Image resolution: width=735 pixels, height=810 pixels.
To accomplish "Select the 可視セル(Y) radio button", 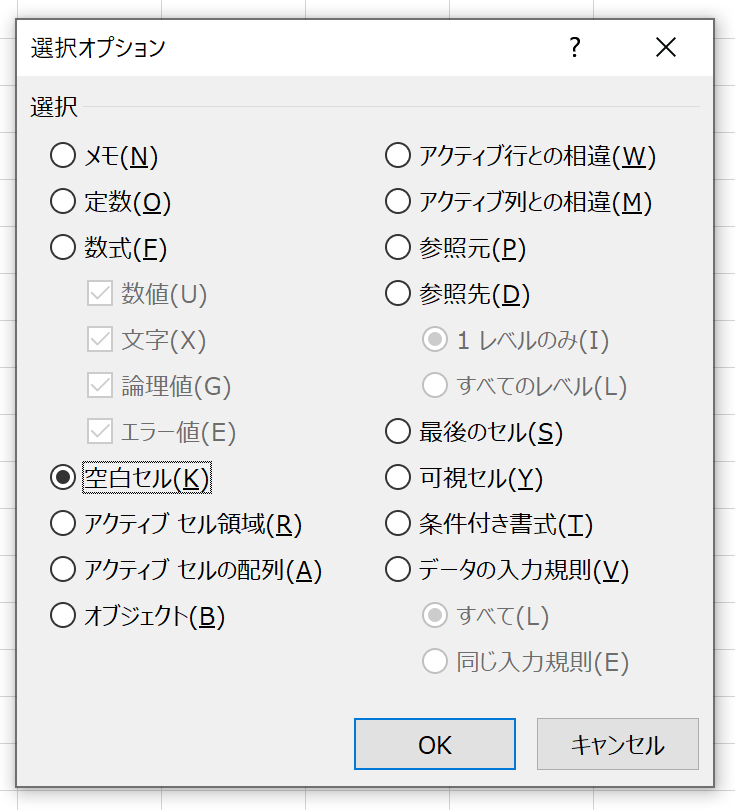I will pyautogui.click(x=398, y=478).
